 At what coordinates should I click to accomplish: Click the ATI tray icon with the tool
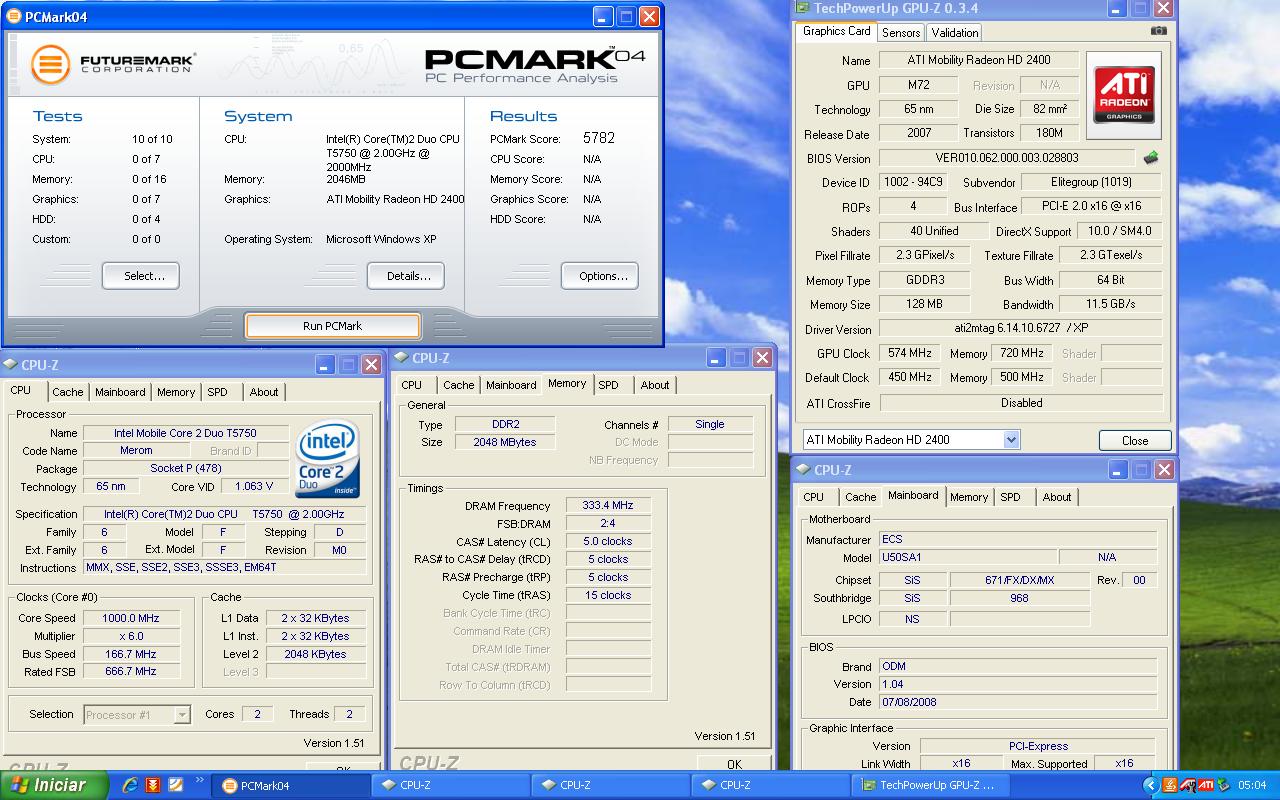tap(1188, 785)
